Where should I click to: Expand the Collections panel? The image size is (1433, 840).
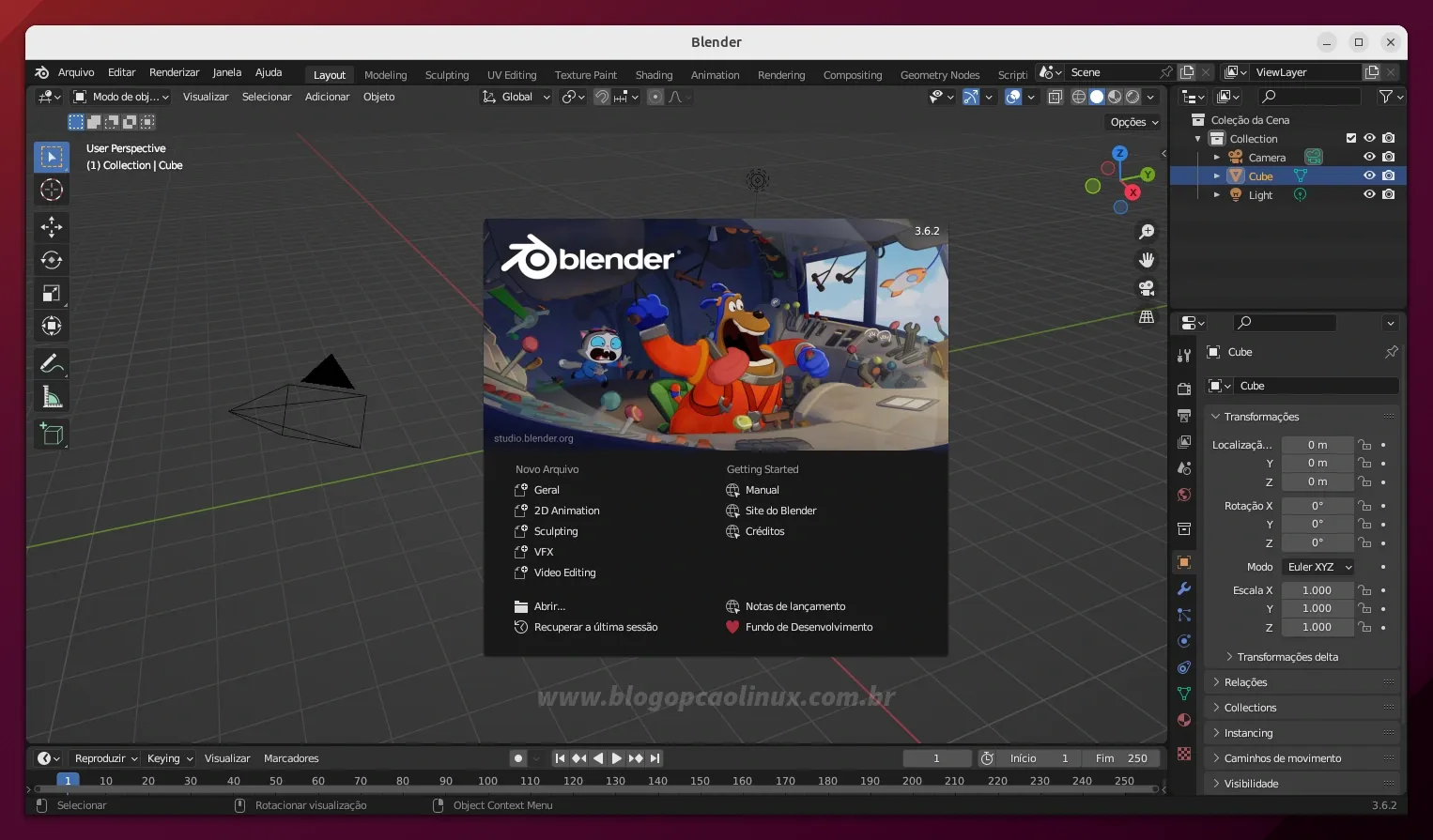tap(1302, 708)
